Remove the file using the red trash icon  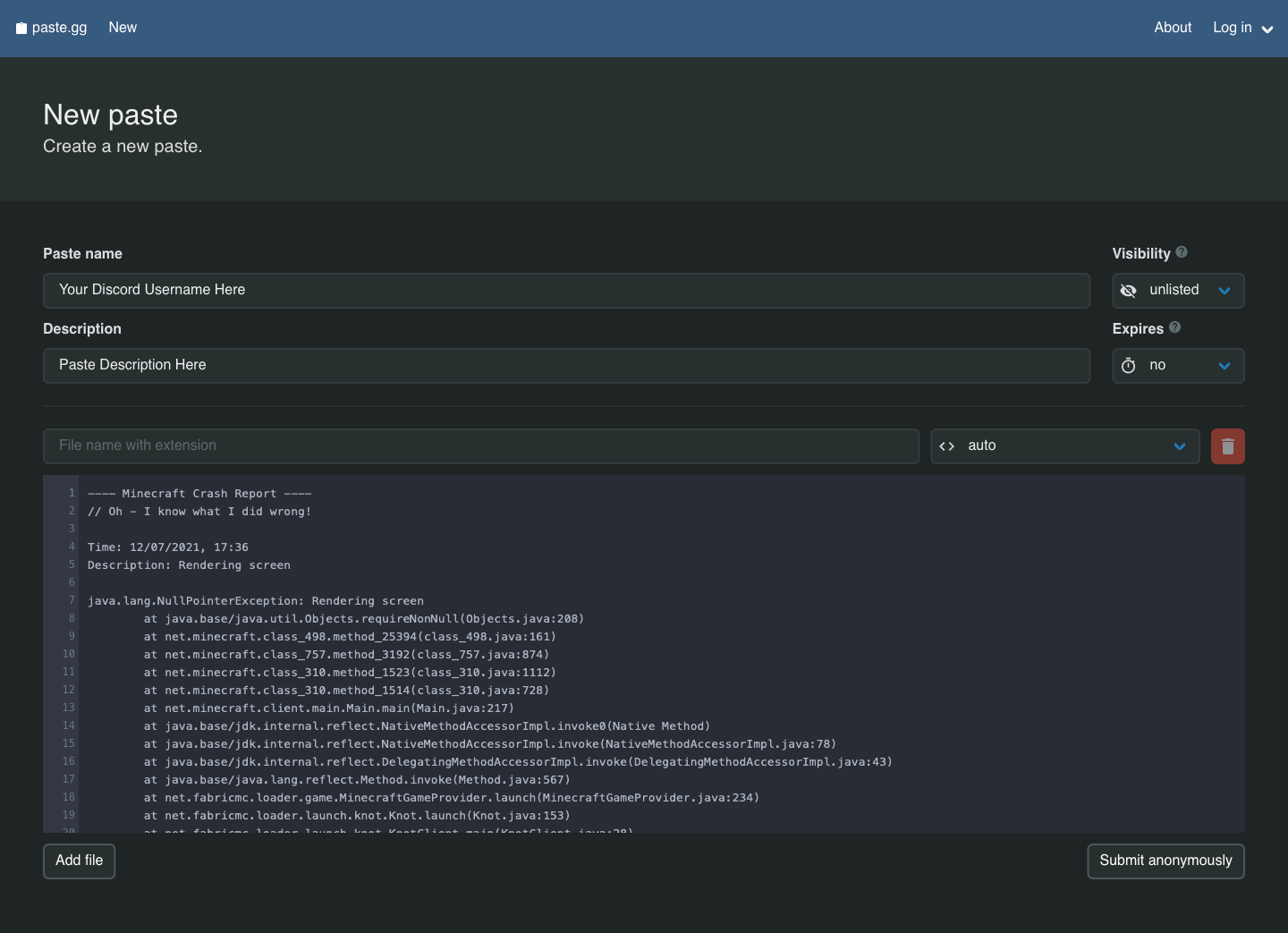[x=1227, y=445]
